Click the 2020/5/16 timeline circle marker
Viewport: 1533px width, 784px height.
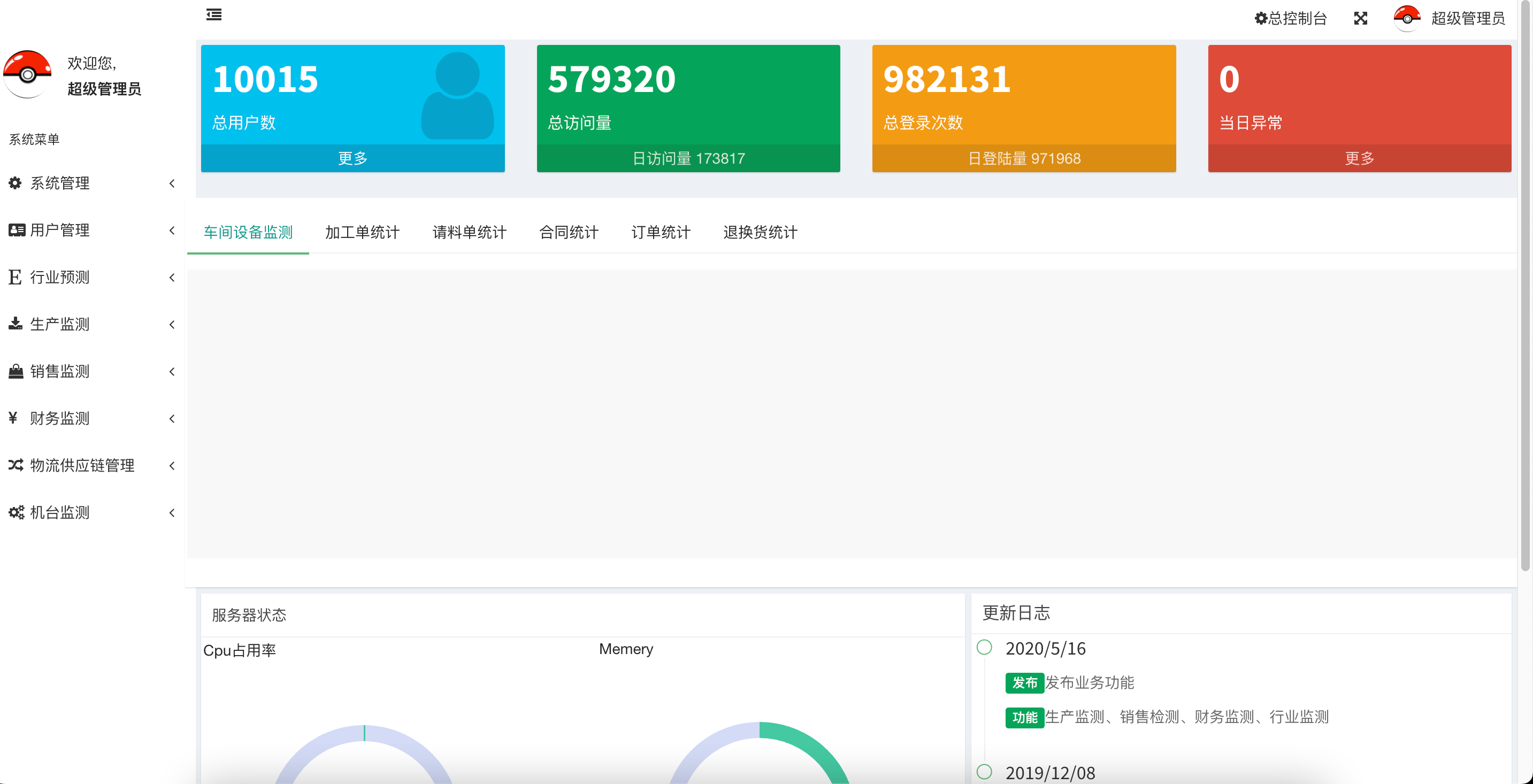[984, 647]
